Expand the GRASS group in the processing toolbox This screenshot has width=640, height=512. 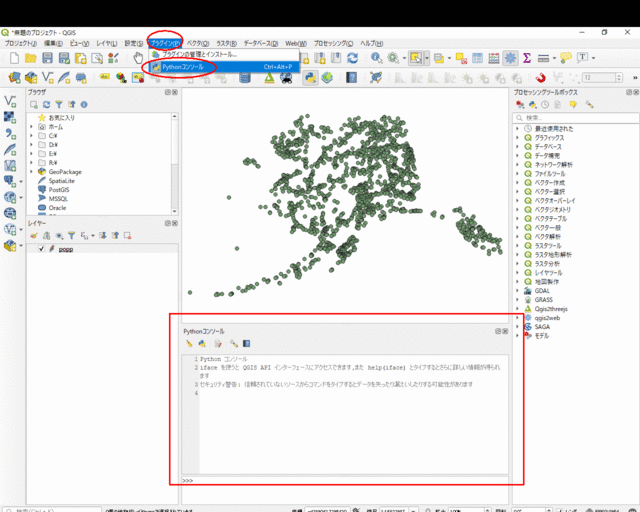pyautogui.click(x=517, y=300)
